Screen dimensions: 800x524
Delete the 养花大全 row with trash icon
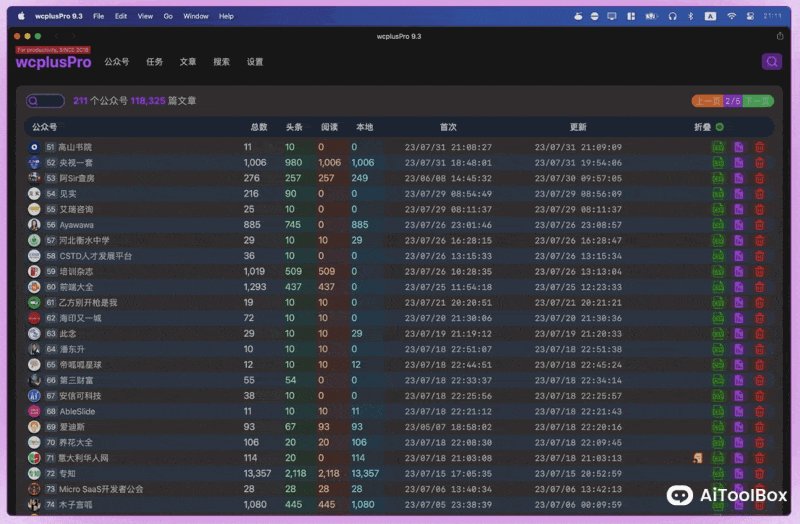(759, 442)
